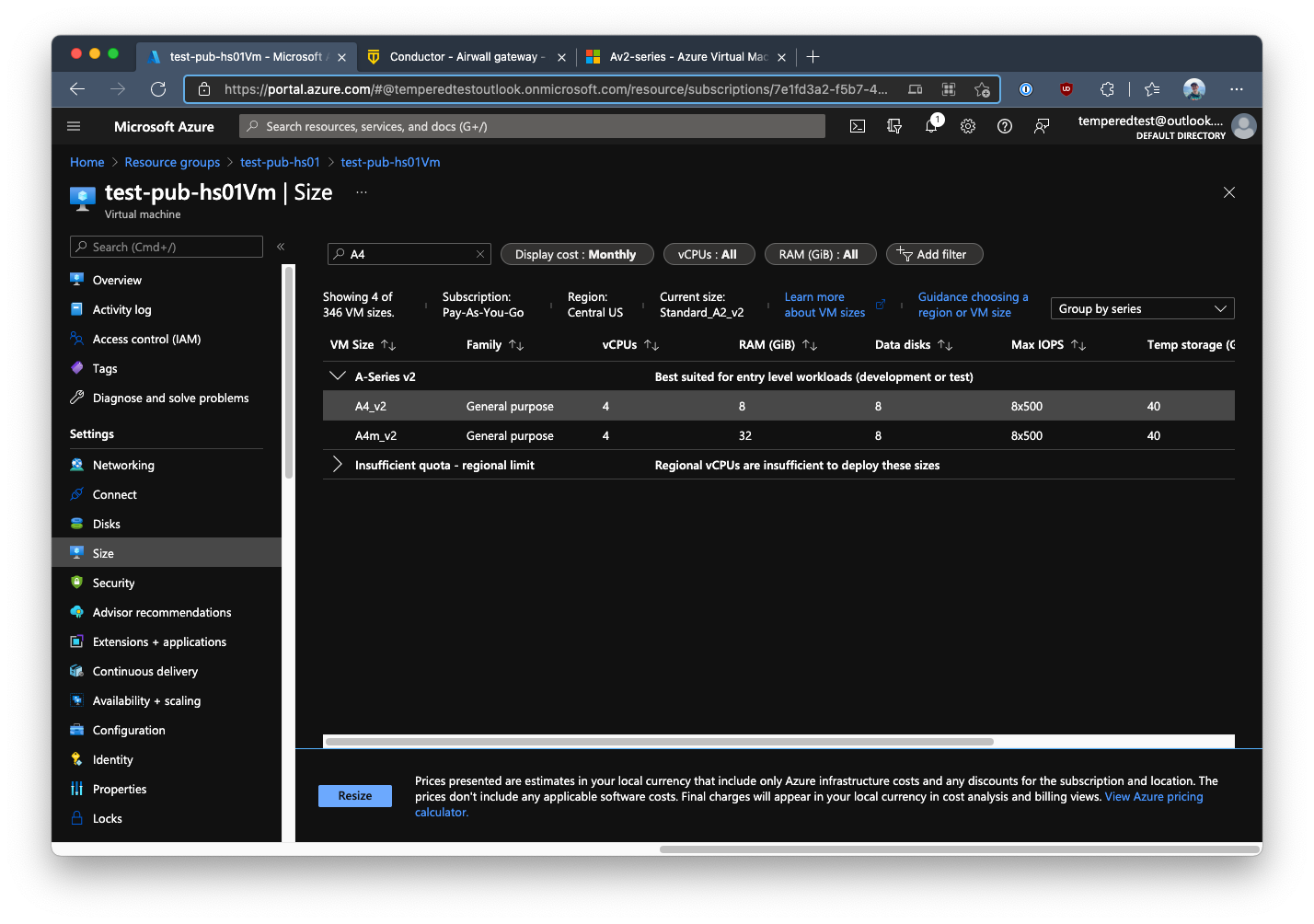
Task: Reload the browser page
Action: [158, 89]
